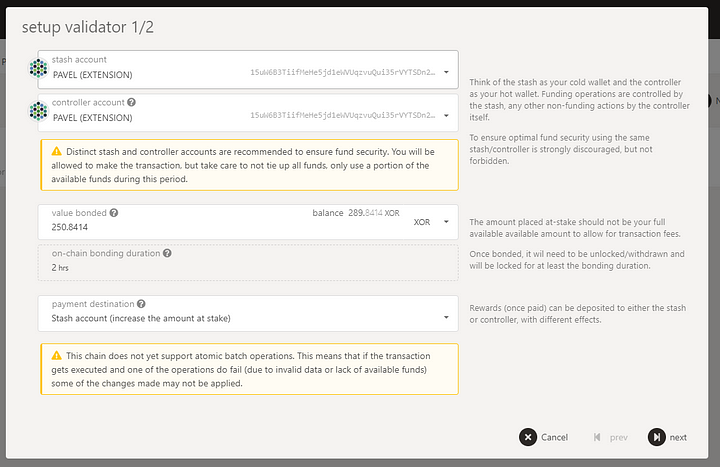The width and height of the screenshot is (720, 467).
Task: Click the Cancel button label
Action: click(554, 437)
